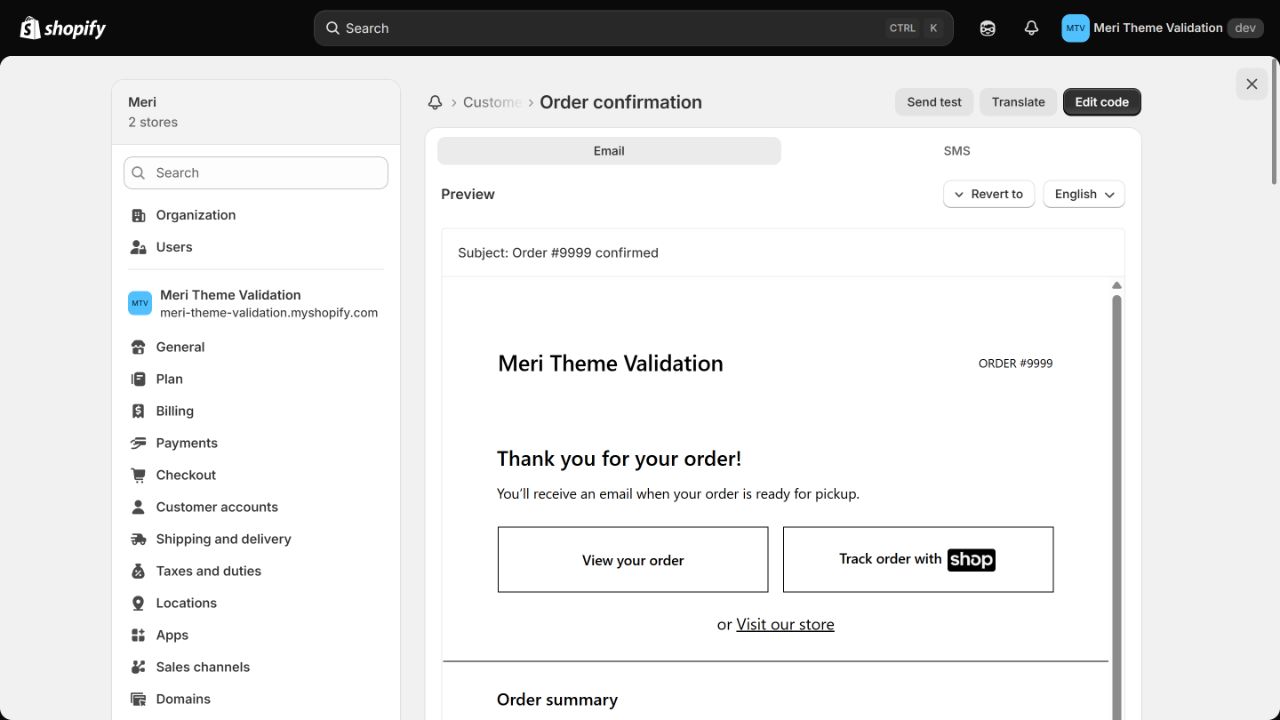Click the Send test button
This screenshot has width=1280, height=720.
pos(934,102)
